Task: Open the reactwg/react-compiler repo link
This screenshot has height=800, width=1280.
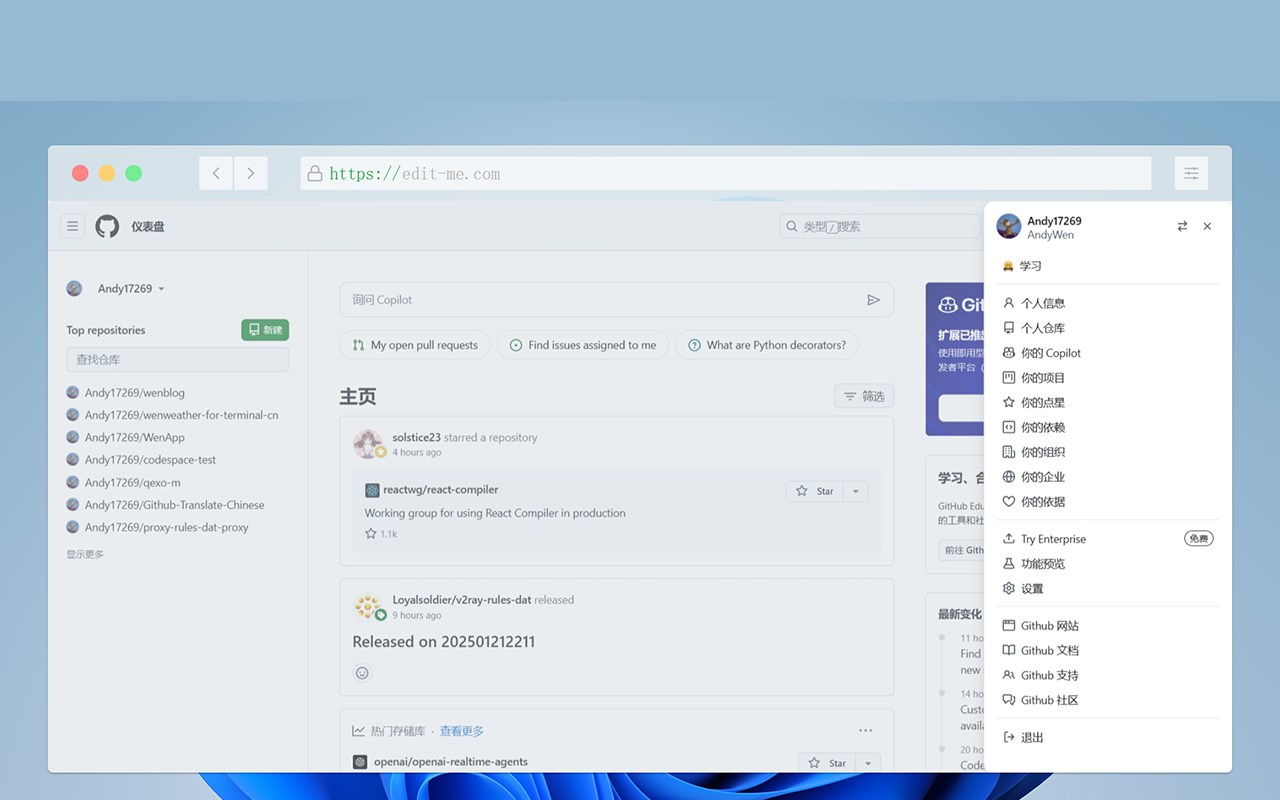Action: click(441, 490)
